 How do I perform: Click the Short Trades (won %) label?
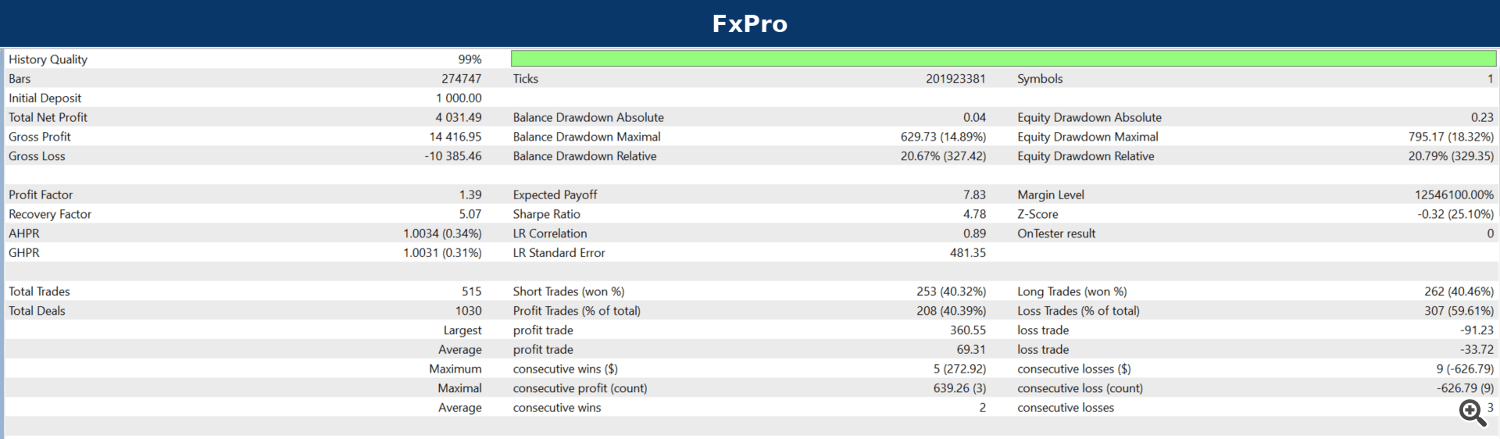(568, 291)
